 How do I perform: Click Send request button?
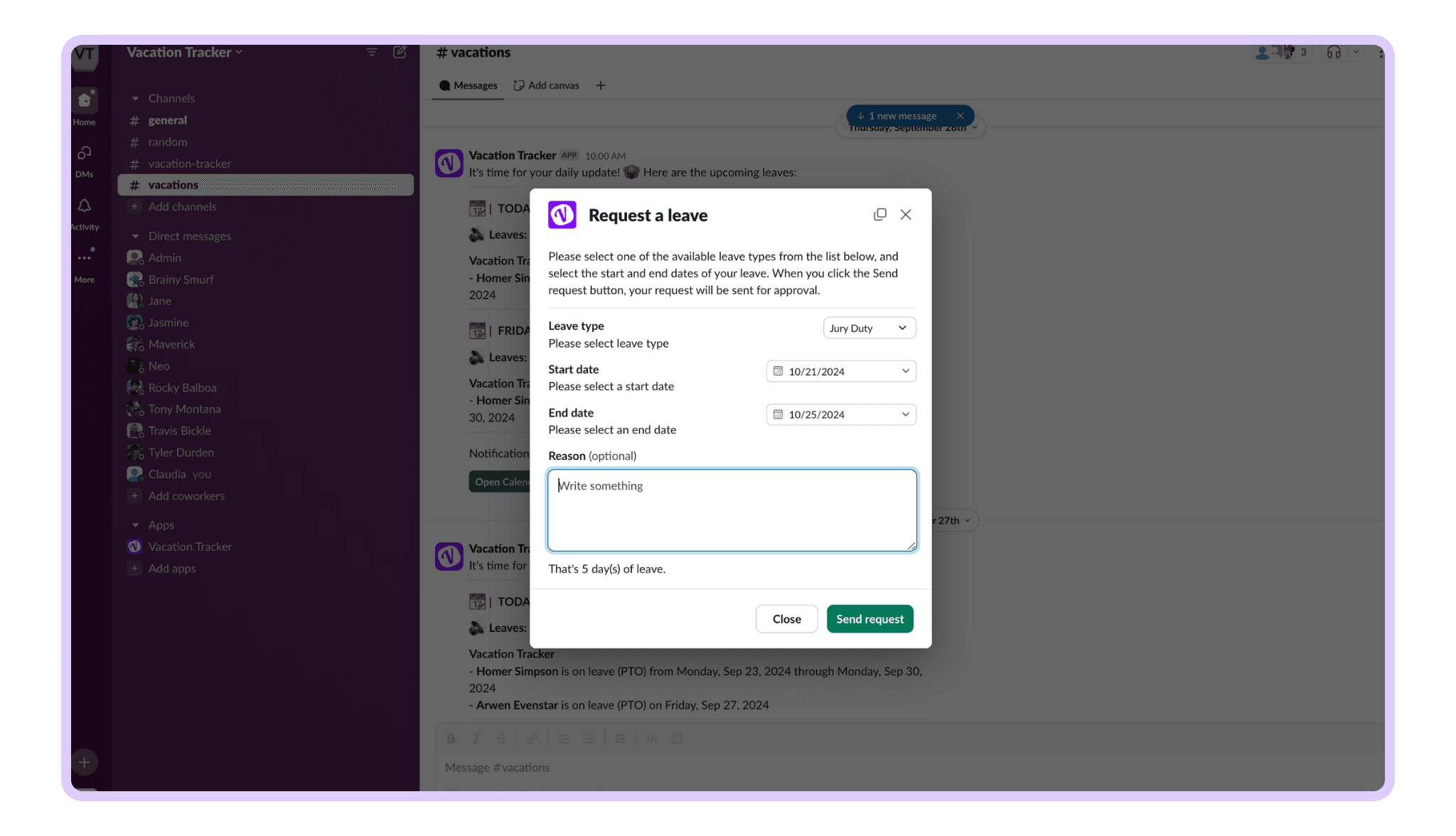tap(869, 618)
